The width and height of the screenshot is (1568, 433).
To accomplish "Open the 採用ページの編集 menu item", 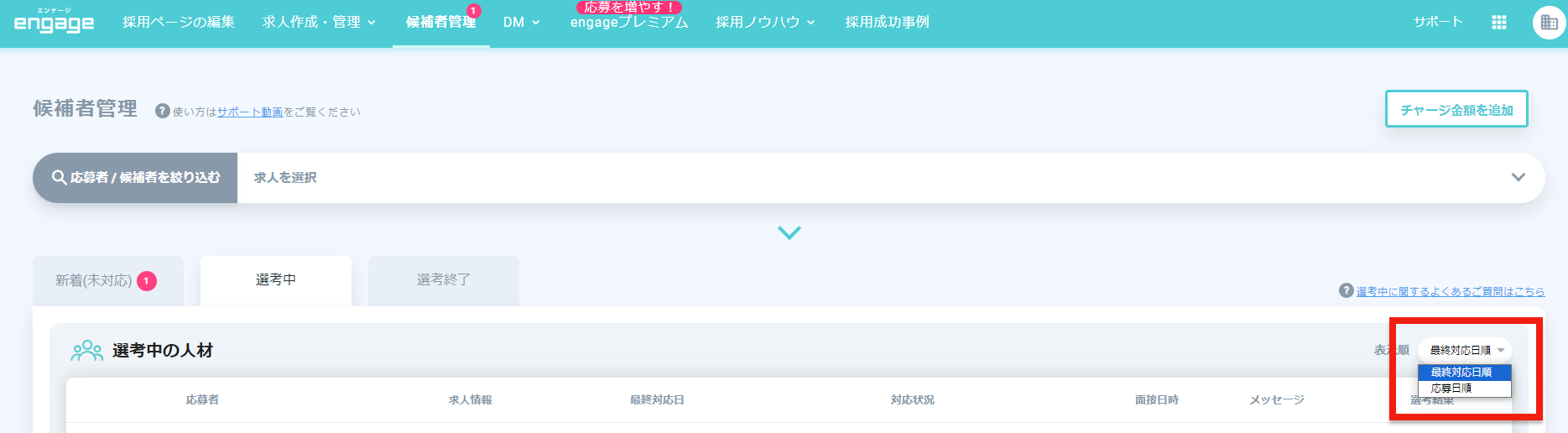I will point(179,22).
